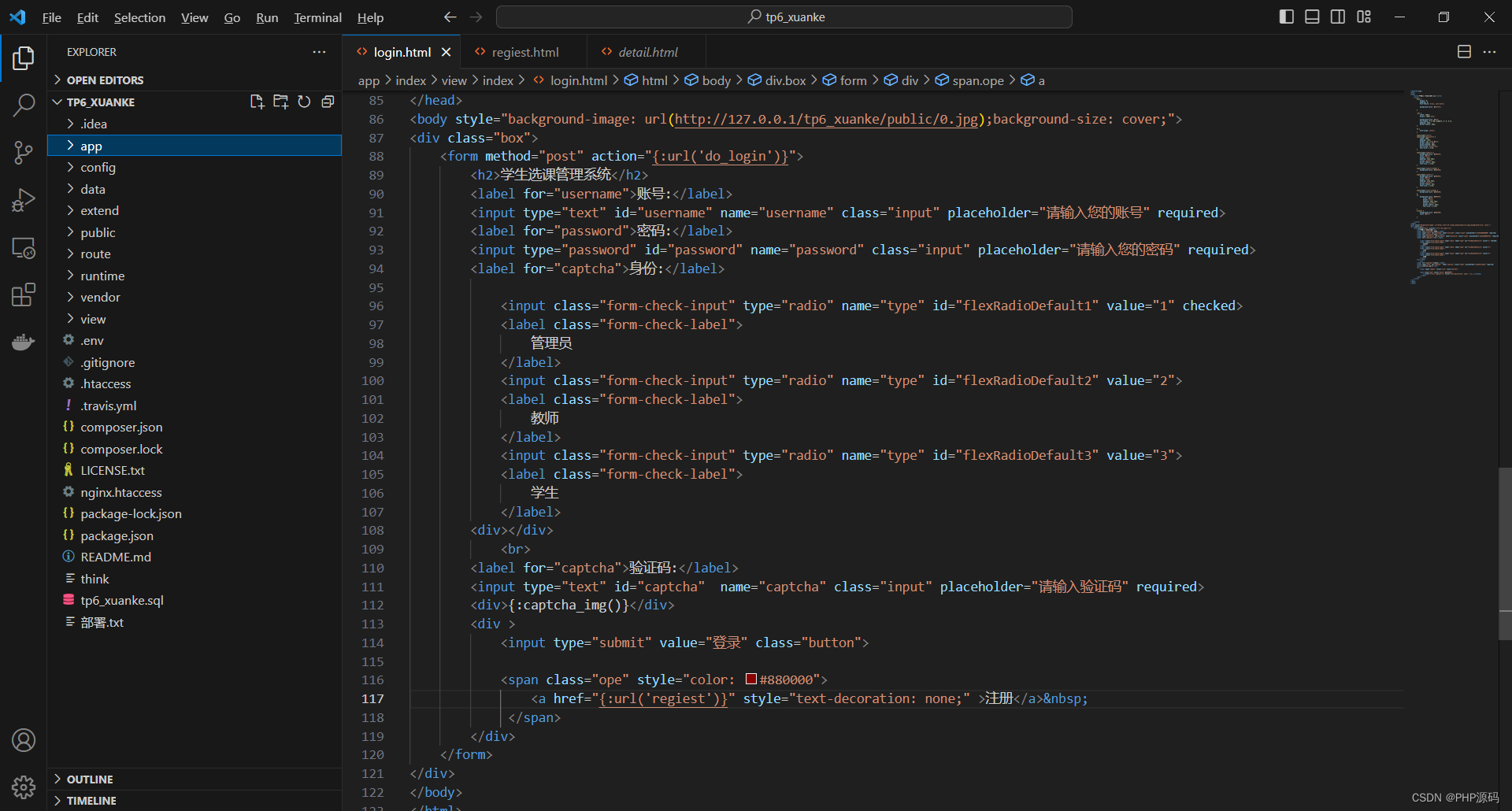Open the Go menu
Image resolution: width=1512 pixels, height=811 pixels.
click(232, 17)
